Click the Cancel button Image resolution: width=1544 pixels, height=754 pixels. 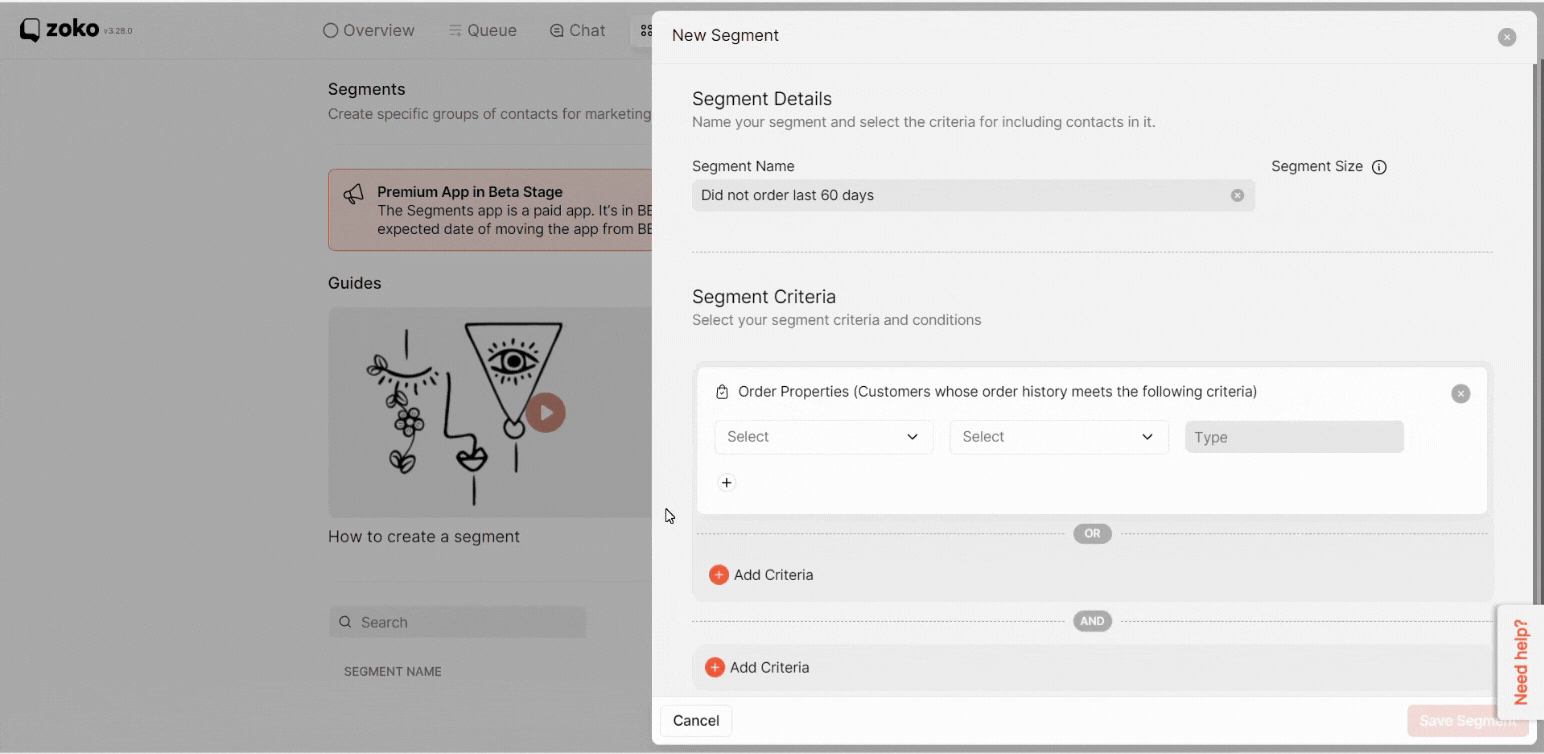tap(696, 721)
